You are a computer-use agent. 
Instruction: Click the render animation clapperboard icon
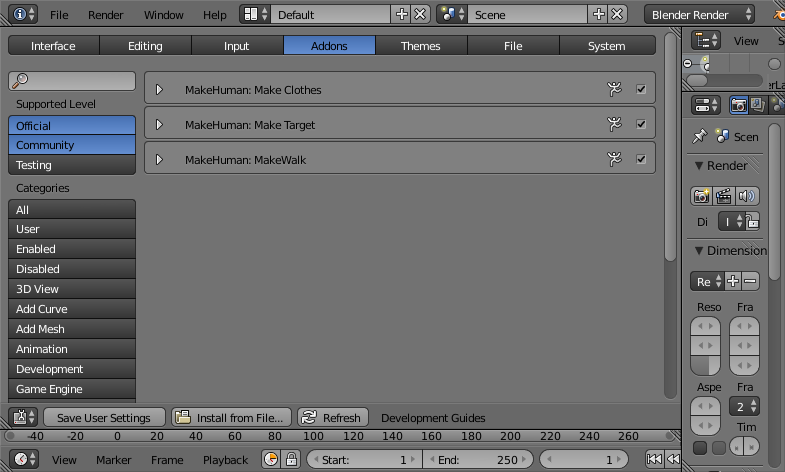coord(723,196)
